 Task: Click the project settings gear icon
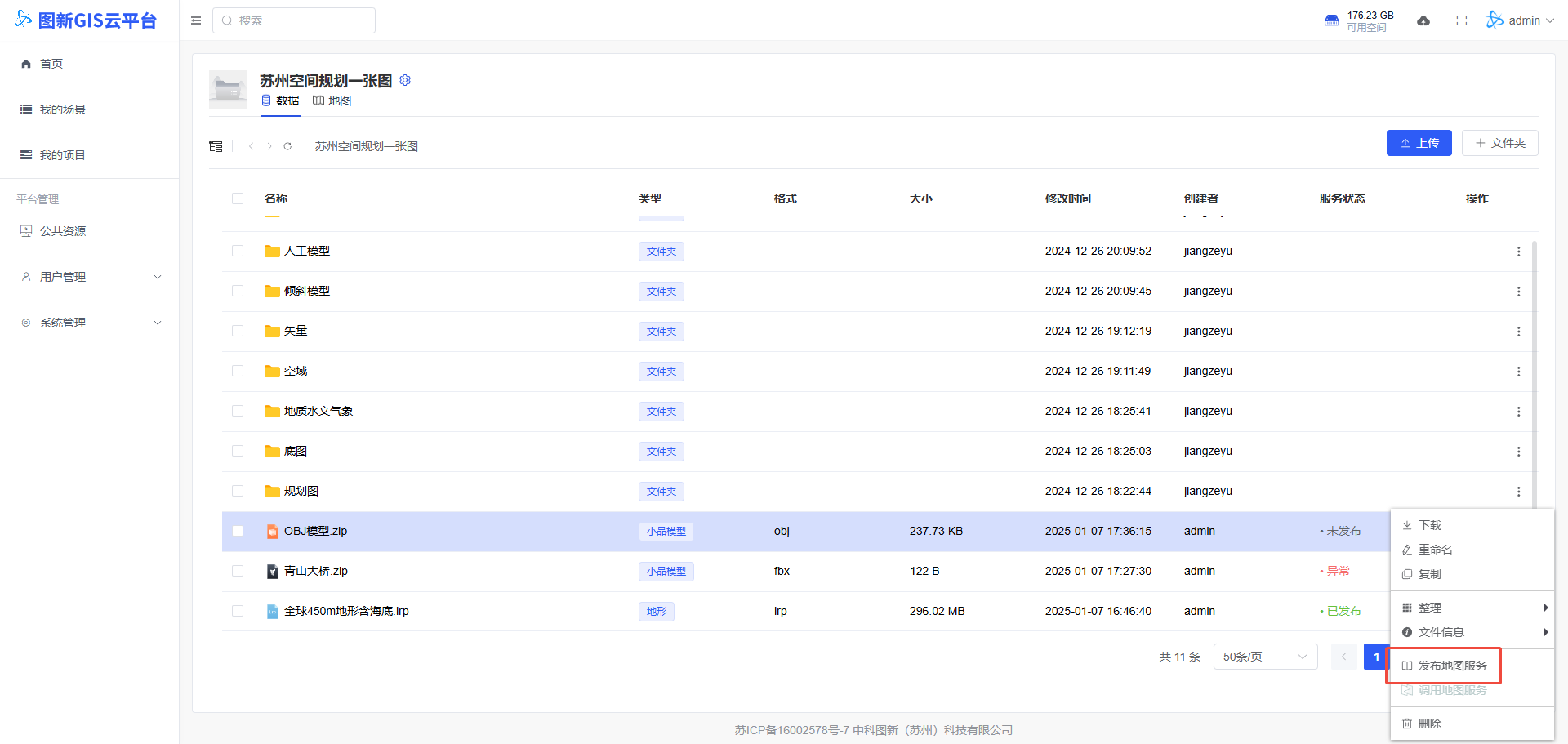coord(405,80)
